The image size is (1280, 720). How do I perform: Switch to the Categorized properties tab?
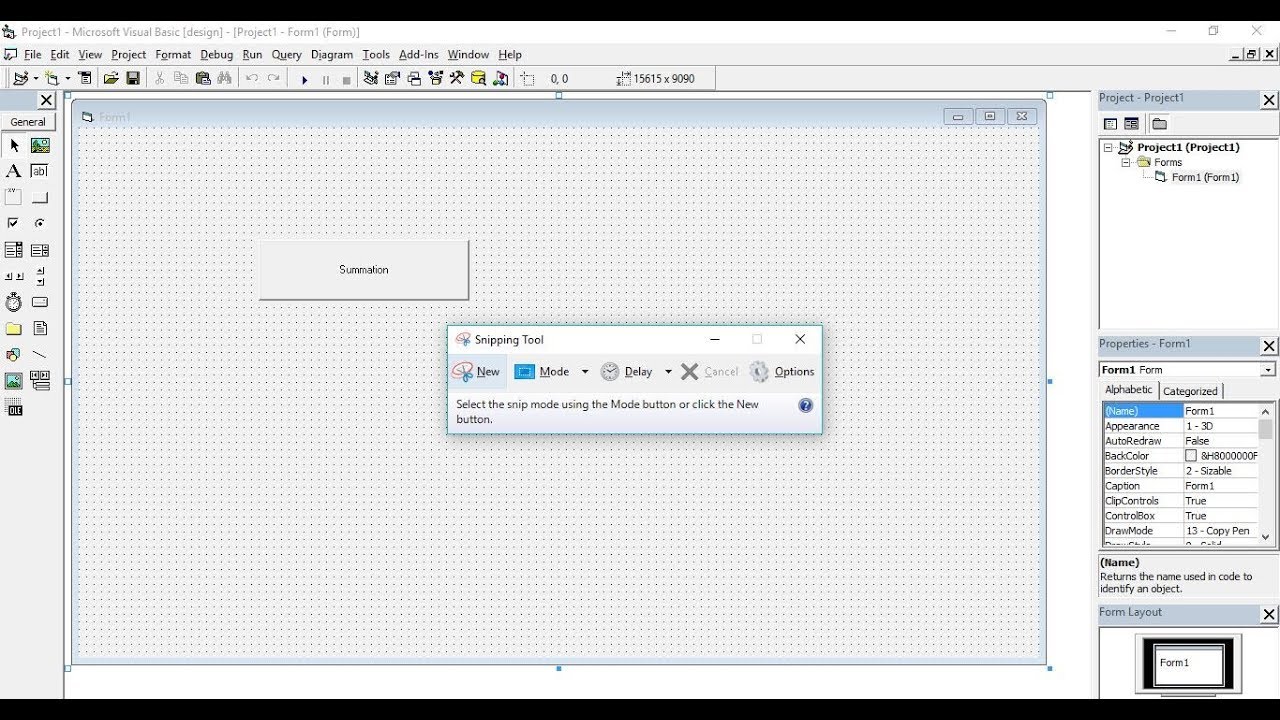[x=1190, y=391]
